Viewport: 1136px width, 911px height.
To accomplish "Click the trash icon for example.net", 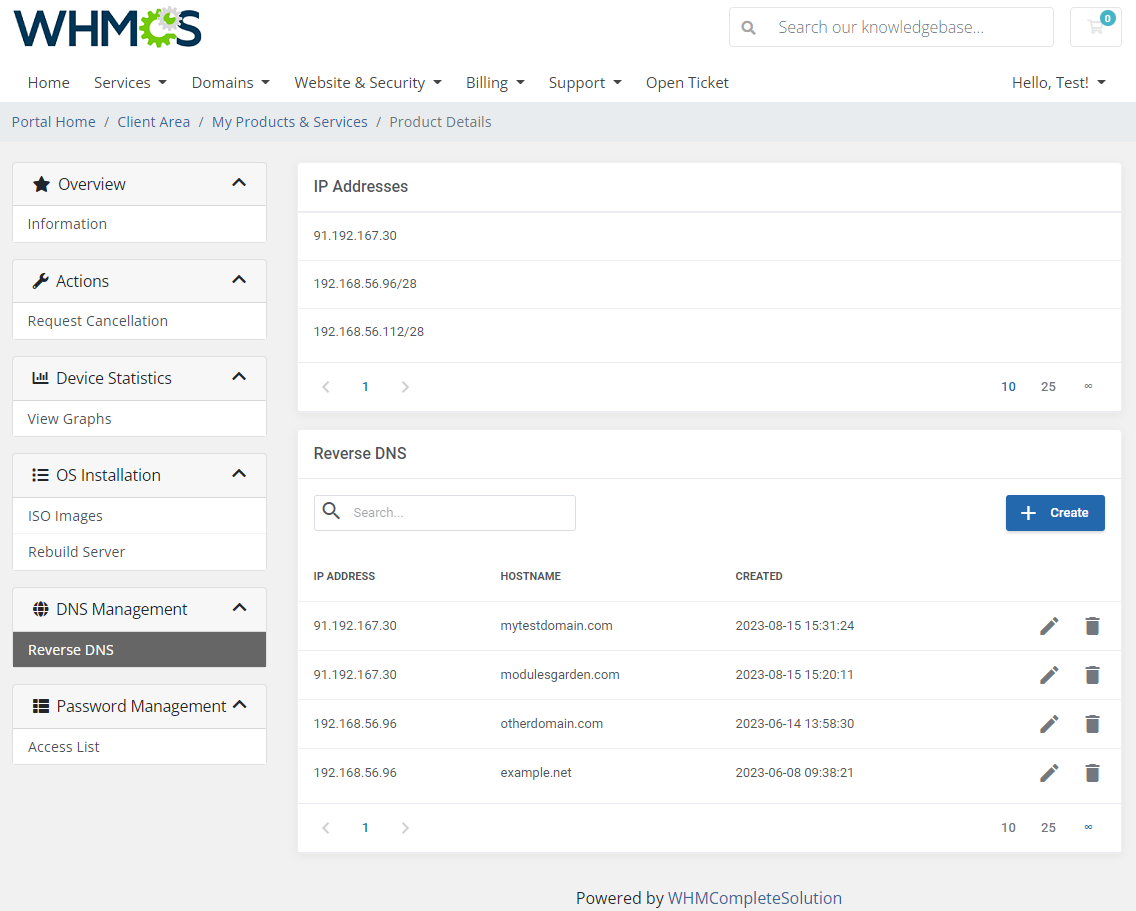I will 1092,773.
